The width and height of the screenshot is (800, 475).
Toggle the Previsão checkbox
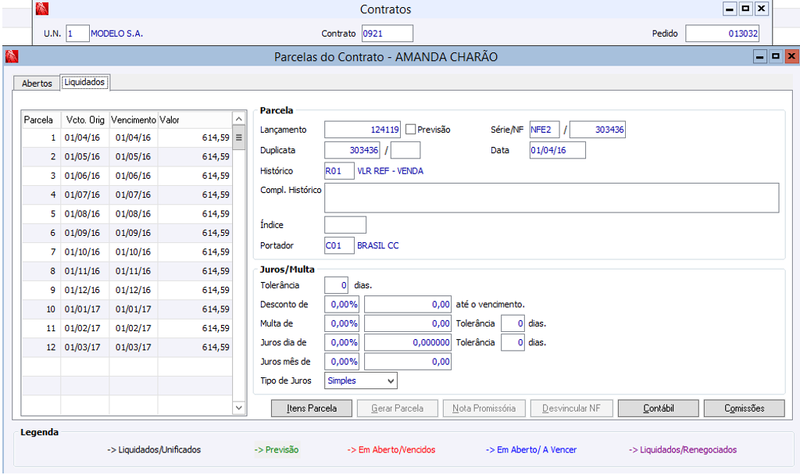(410, 130)
